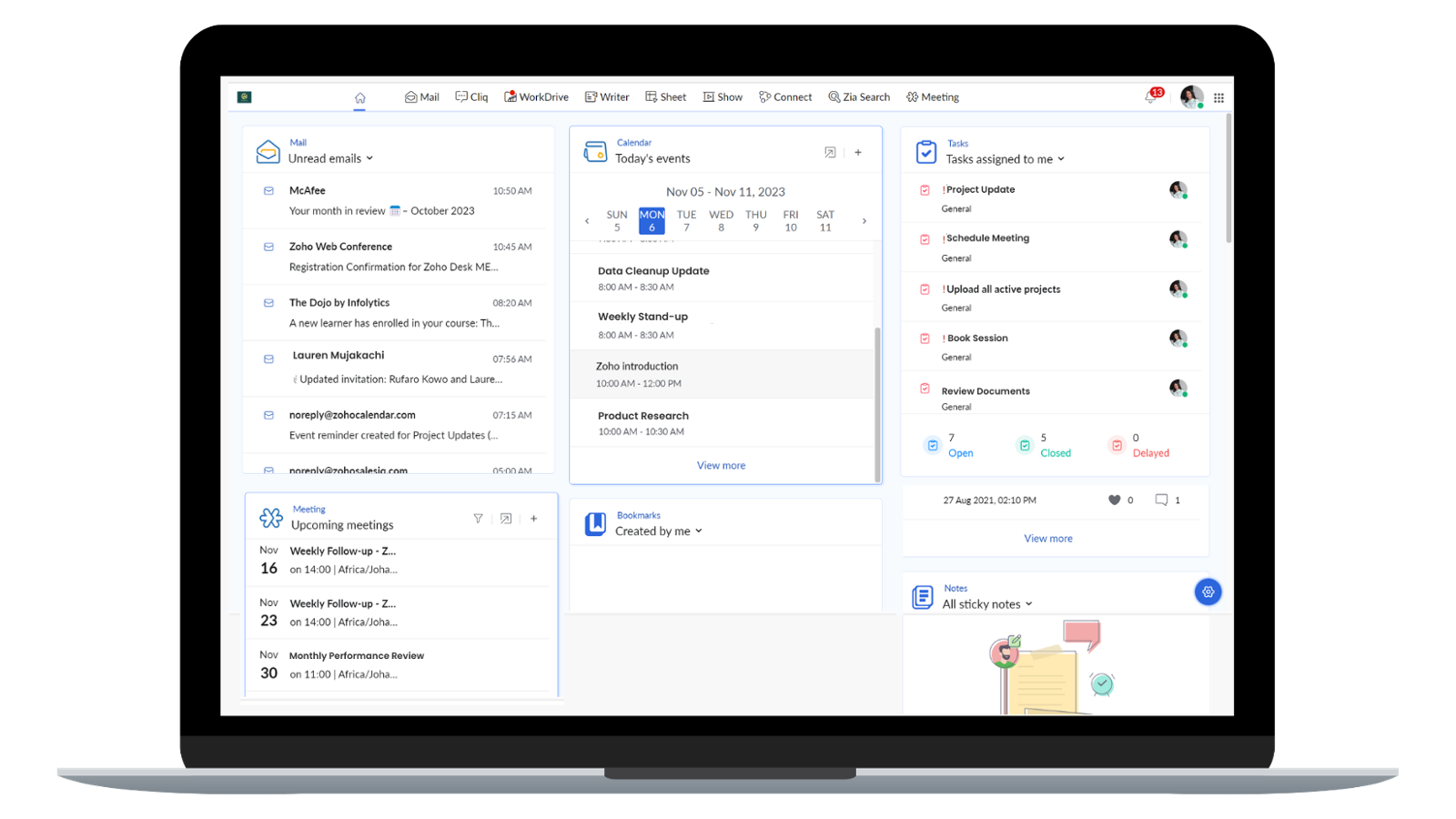Click the Mail widget envelope icon
This screenshot has height=819, width=1456.
point(268,151)
